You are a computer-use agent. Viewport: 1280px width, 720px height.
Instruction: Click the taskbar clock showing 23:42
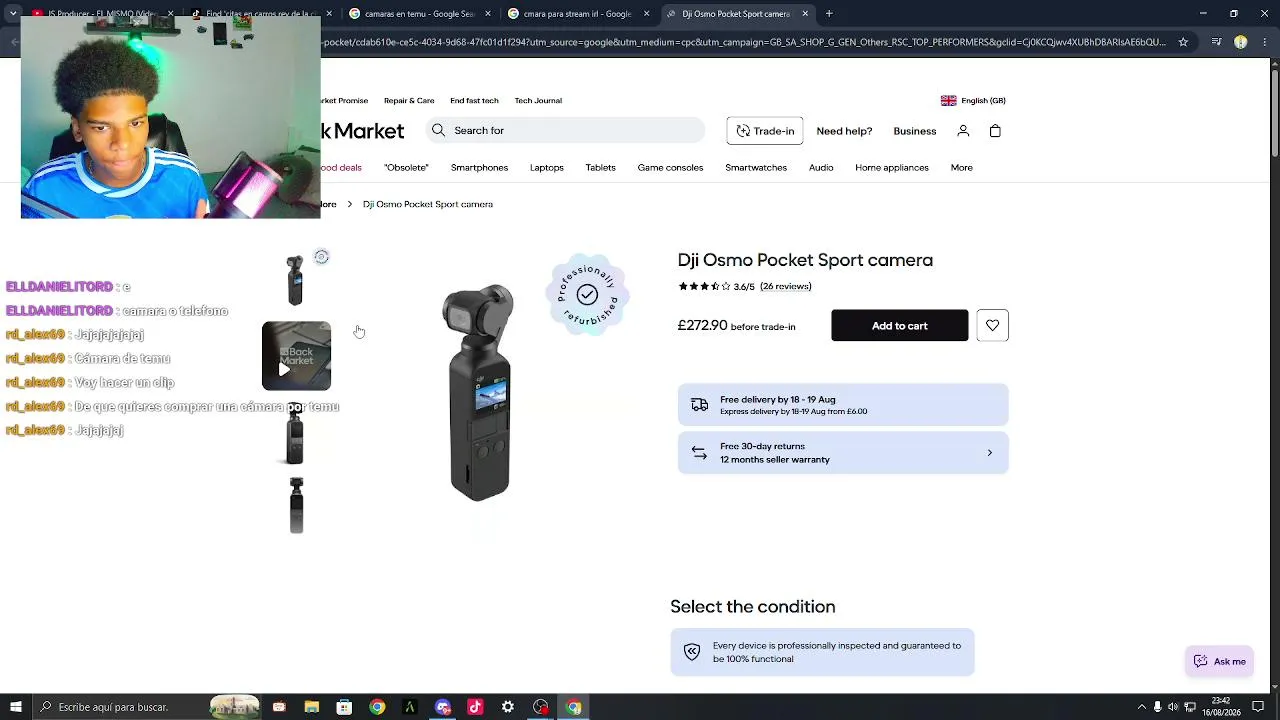click(x=1221, y=707)
